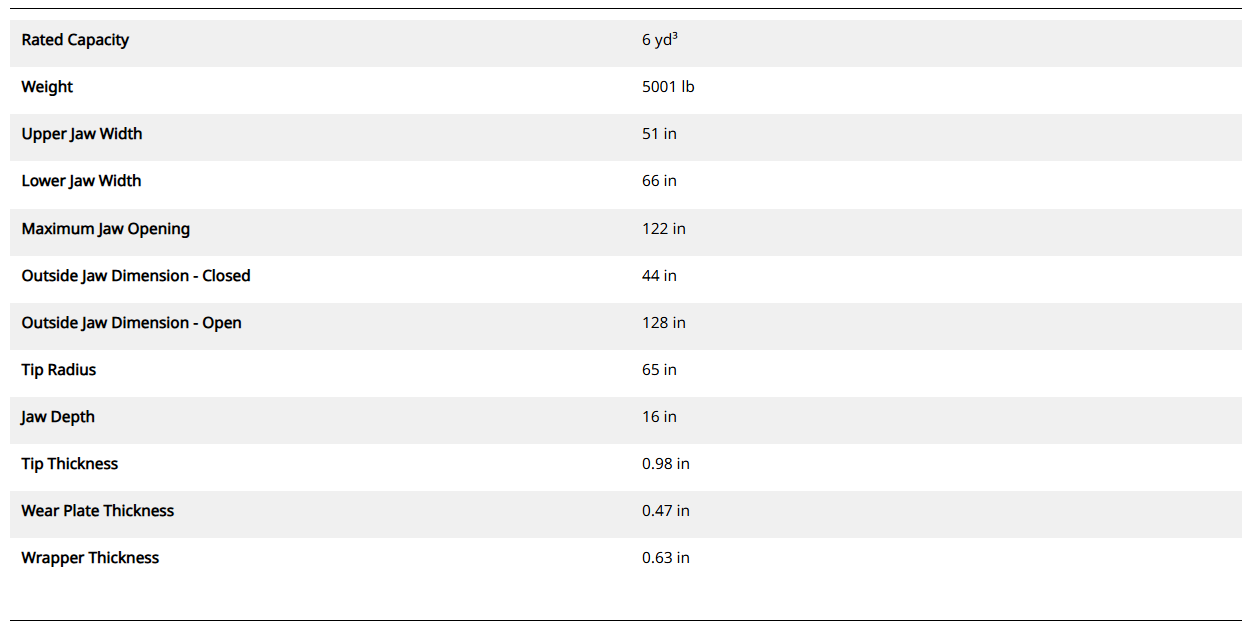The image size is (1258, 632).
Task: Click the Wrapper Thickness label
Action: pos(90,558)
